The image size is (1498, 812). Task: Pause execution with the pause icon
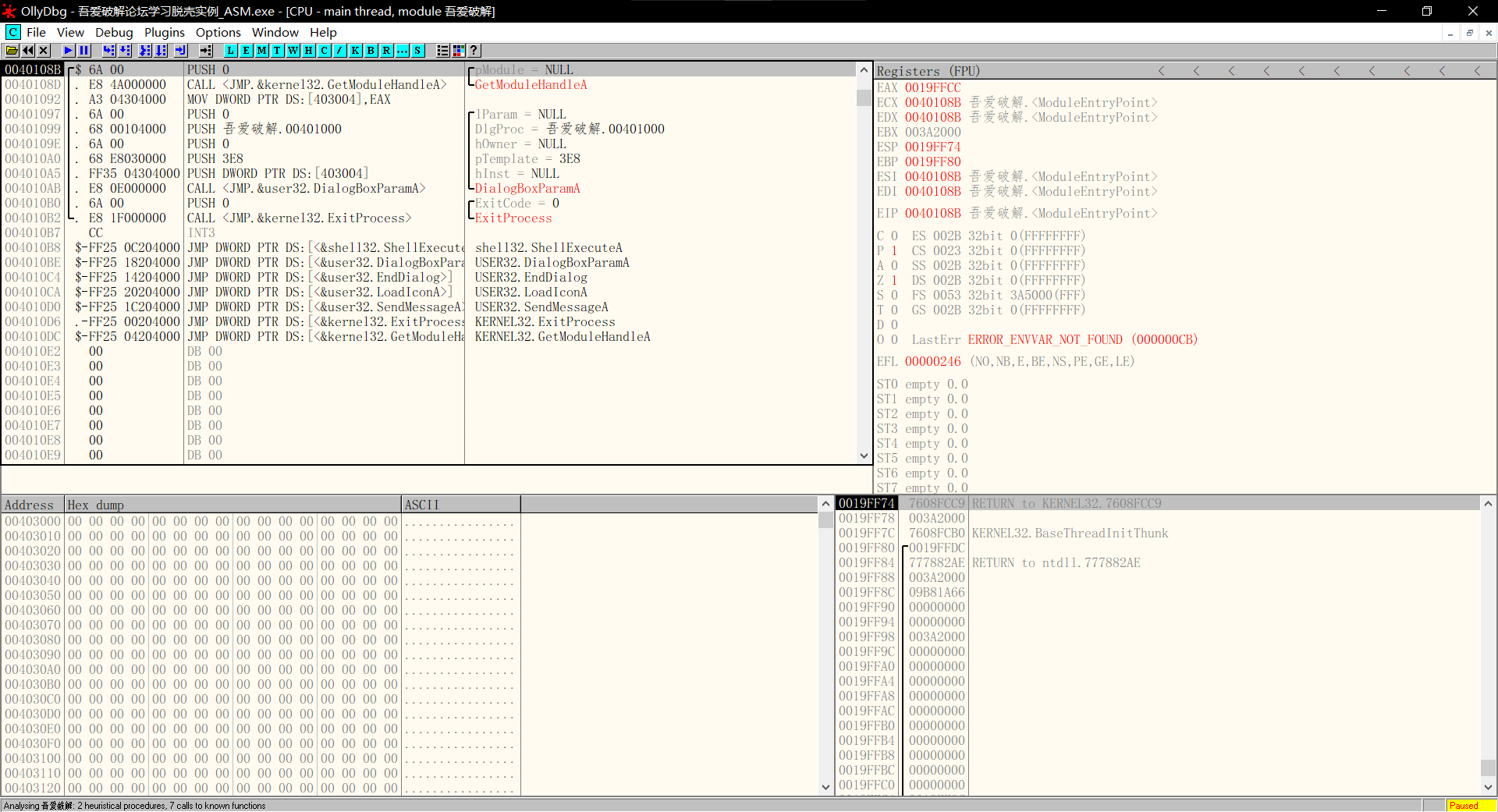(x=84, y=51)
